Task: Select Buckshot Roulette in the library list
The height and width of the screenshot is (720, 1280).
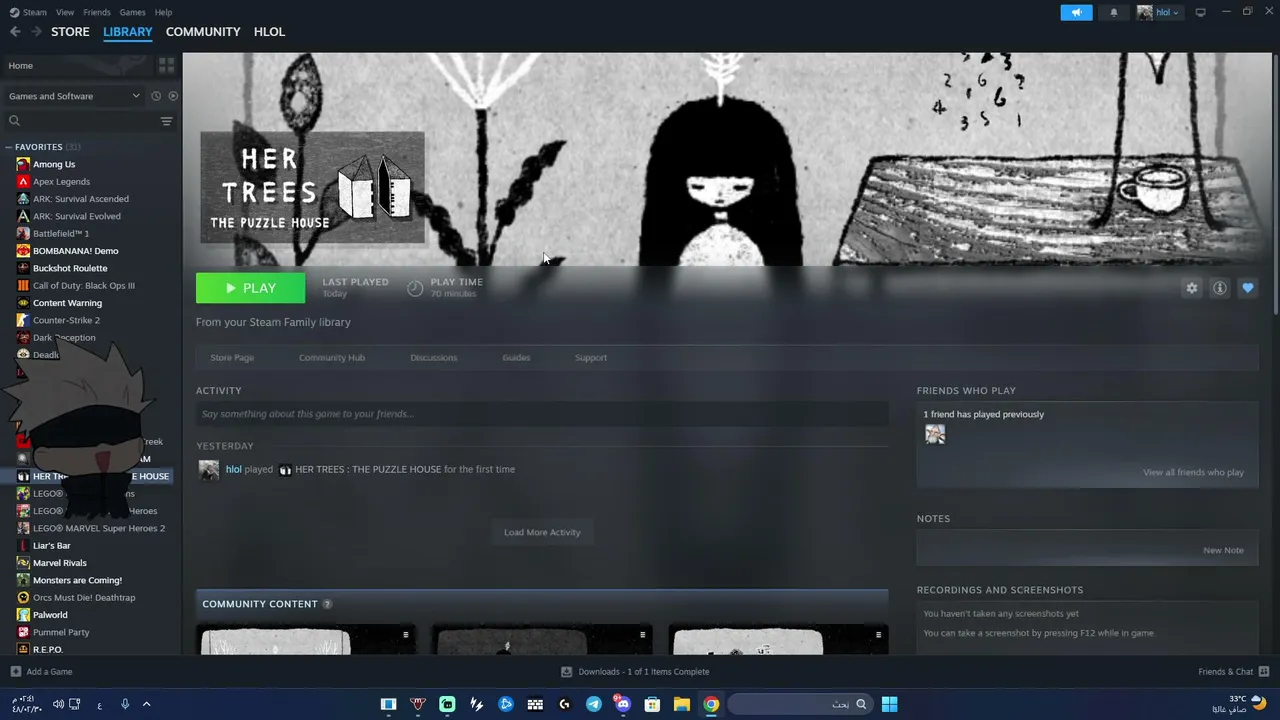Action: [x=70, y=268]
